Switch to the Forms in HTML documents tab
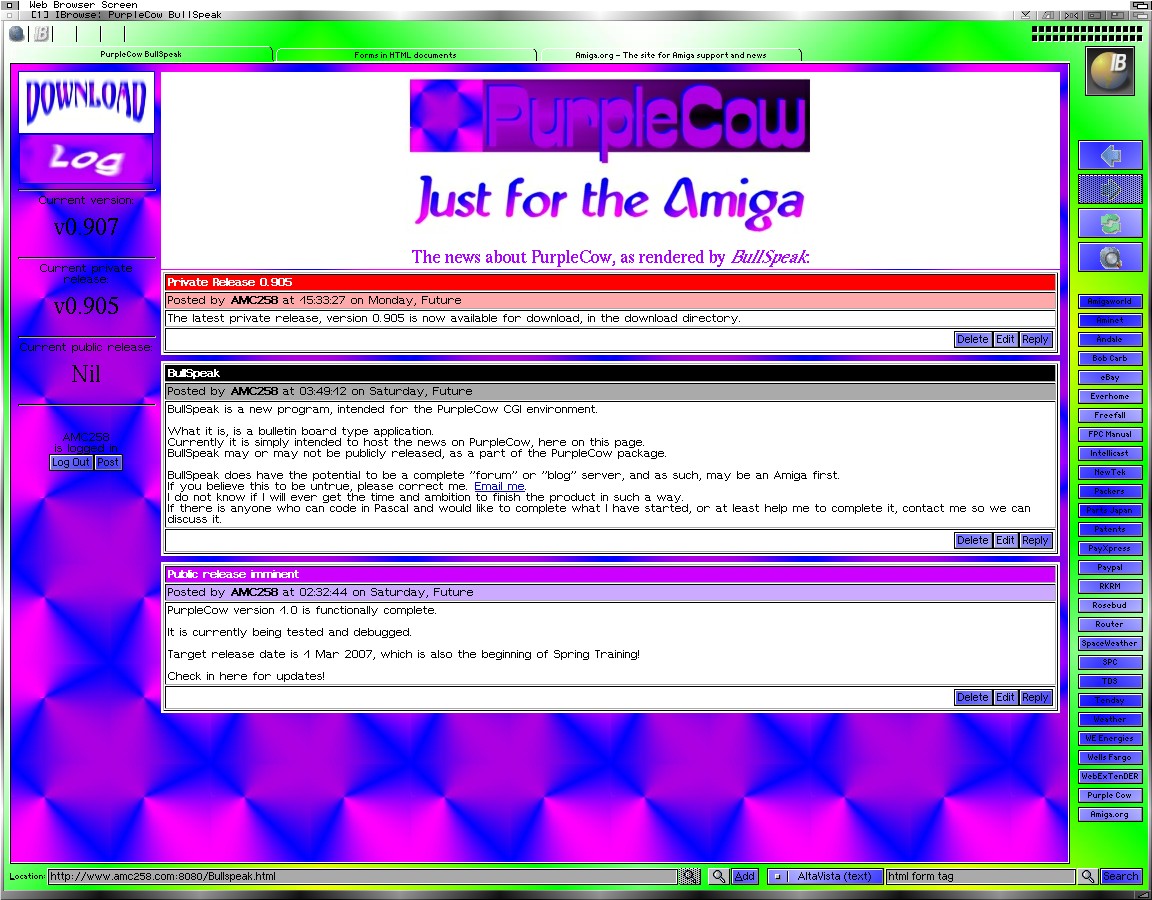 406,55
